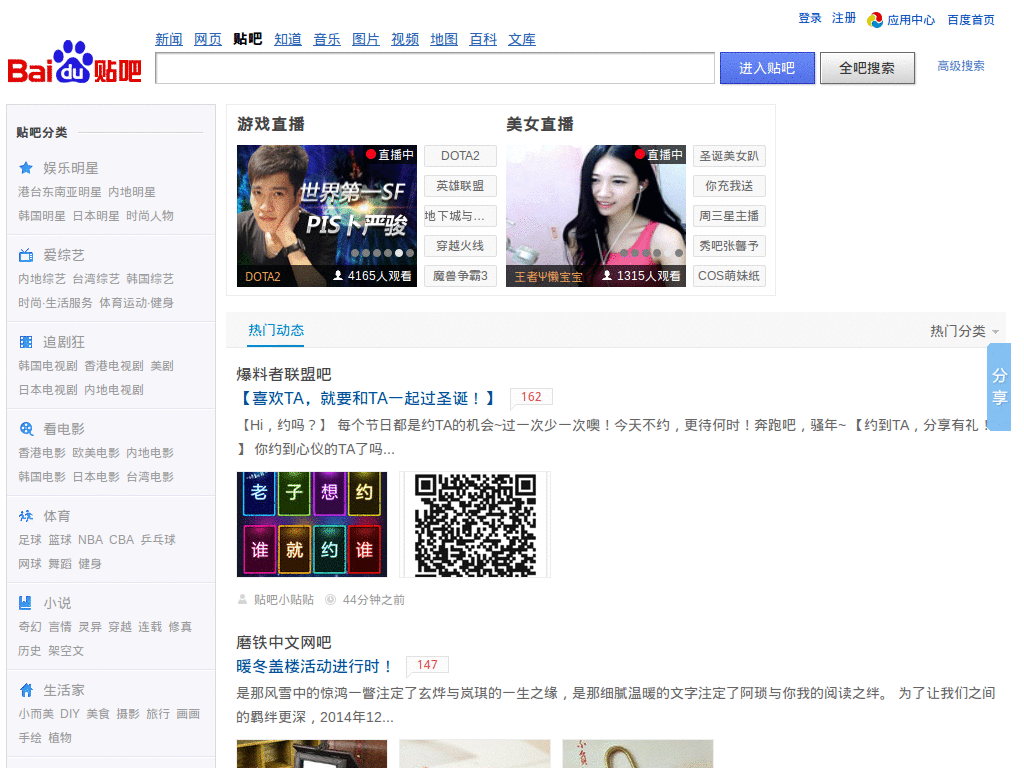Viewport: 1024px width, 768px height.
Task: Open the 新闻 navigation link
Action: (169, 39)
